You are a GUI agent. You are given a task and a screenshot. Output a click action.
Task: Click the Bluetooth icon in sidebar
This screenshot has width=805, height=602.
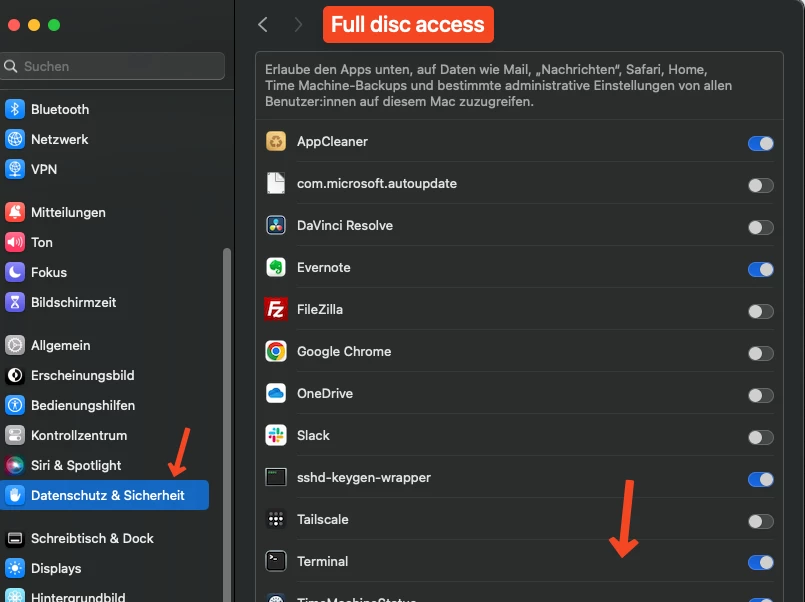(15, 109)
